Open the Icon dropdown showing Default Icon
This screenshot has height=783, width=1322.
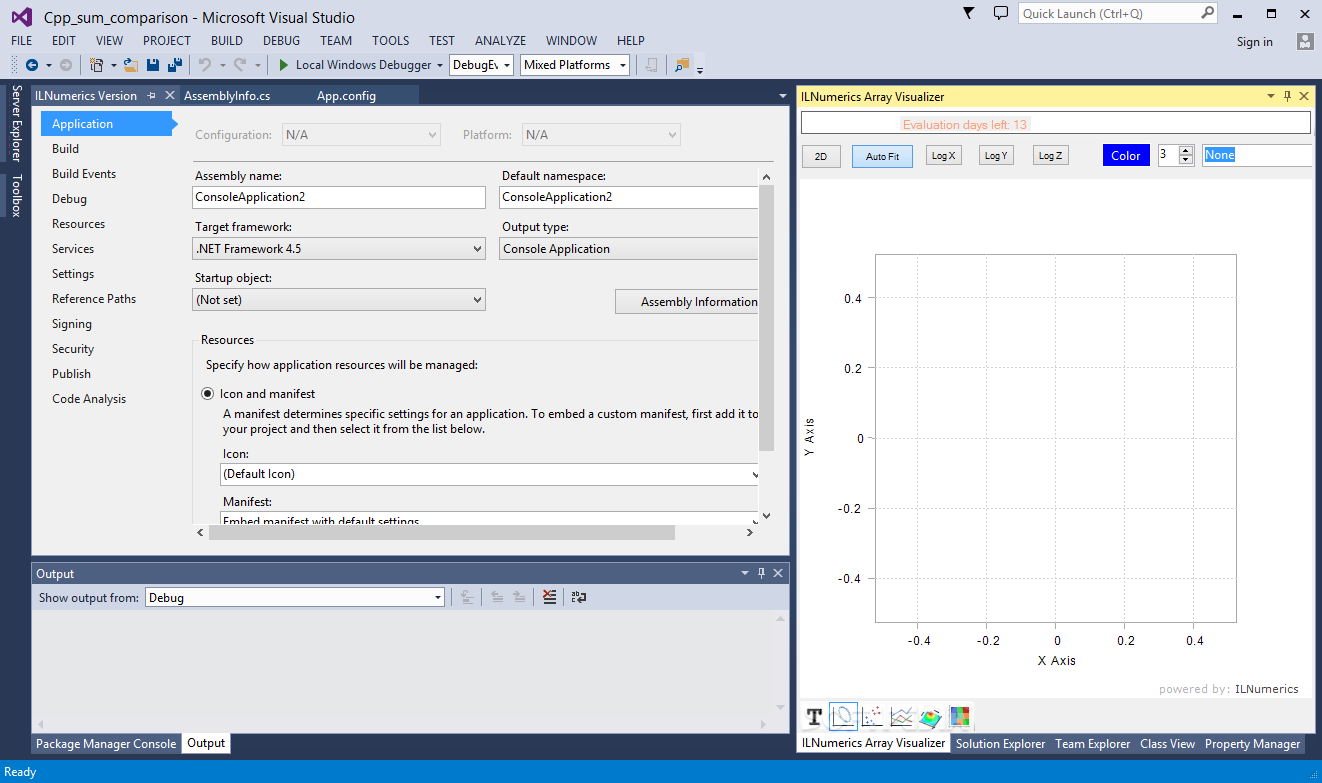coord(490,474)
